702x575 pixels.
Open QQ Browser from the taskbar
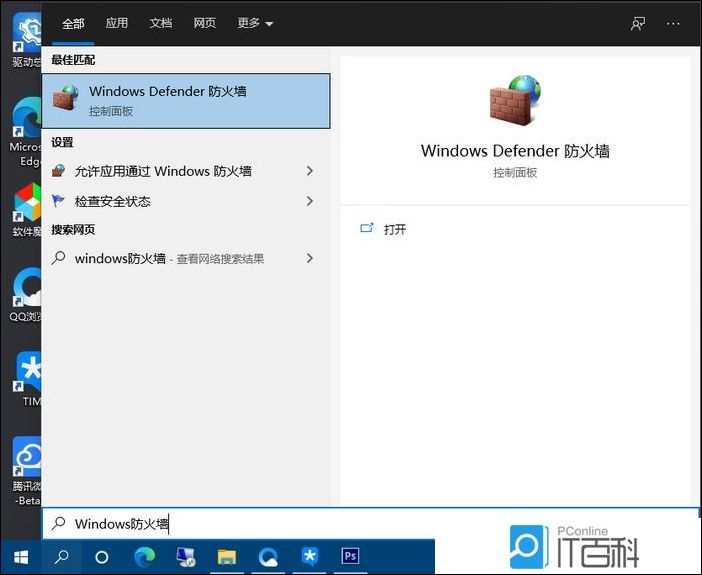click(x=268, y=557)
